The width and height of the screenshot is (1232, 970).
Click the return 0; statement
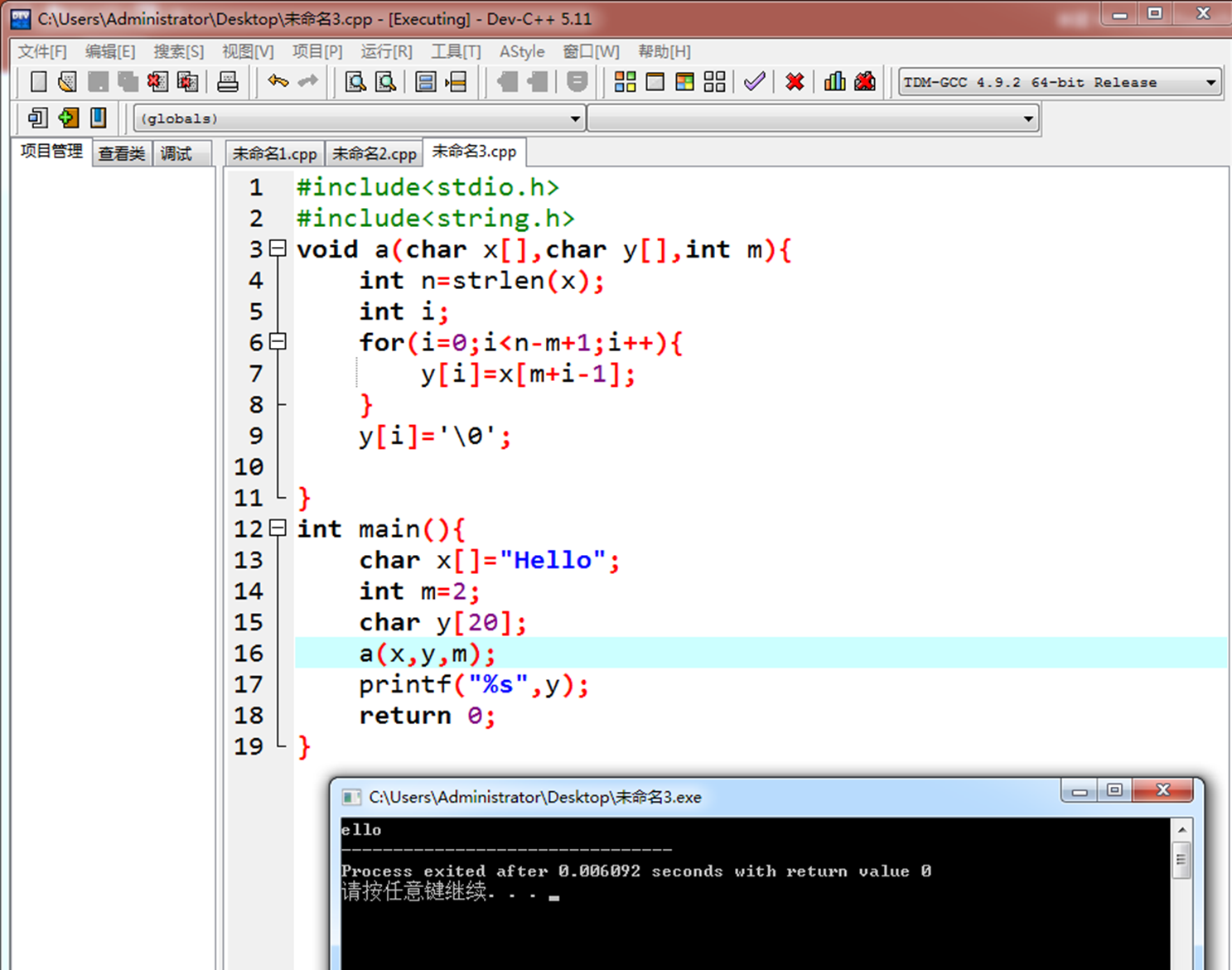tap(428, 715)
